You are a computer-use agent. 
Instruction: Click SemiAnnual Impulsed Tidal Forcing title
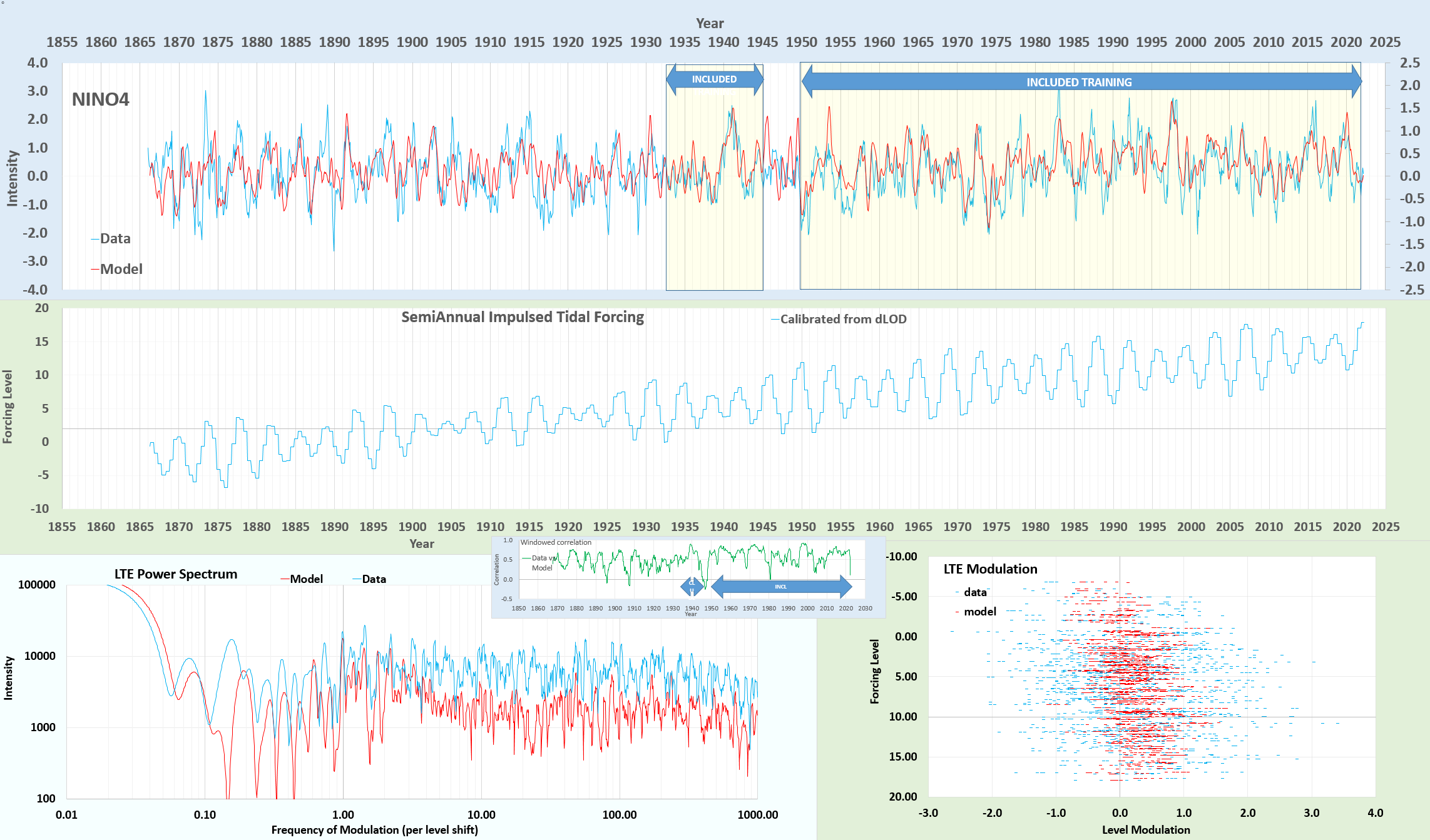(523, 317)
